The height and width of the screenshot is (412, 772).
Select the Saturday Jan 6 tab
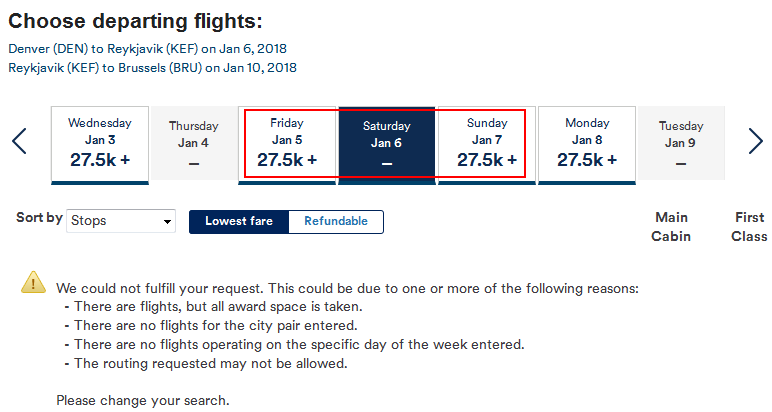[x=386, y=145]
